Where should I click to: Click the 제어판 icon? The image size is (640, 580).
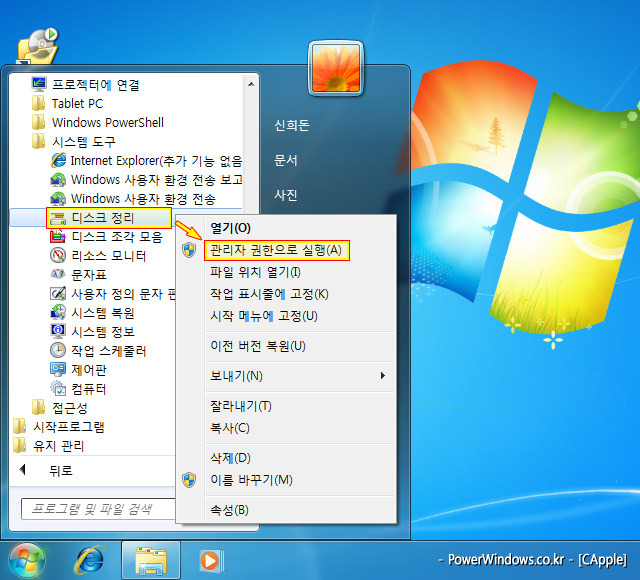(x=58, y=369)
